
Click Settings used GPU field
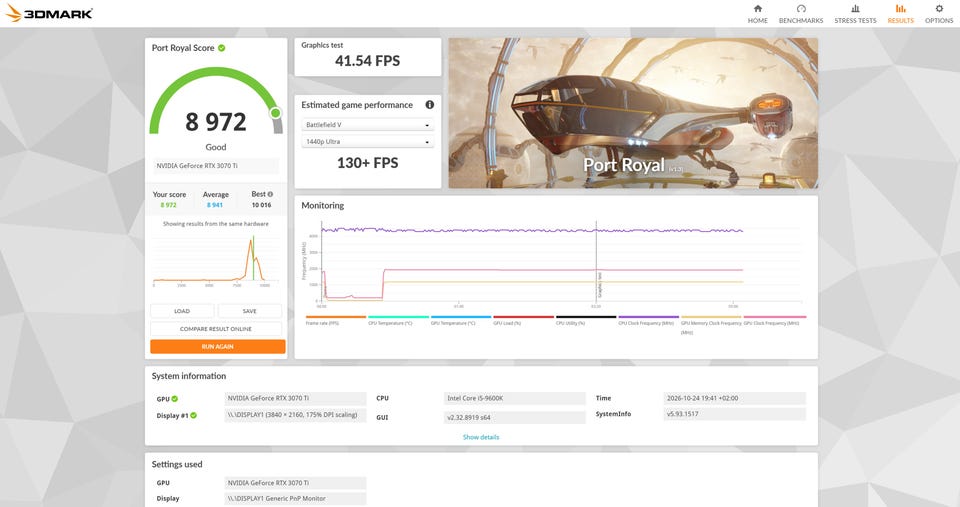click(x=295, y=483)
